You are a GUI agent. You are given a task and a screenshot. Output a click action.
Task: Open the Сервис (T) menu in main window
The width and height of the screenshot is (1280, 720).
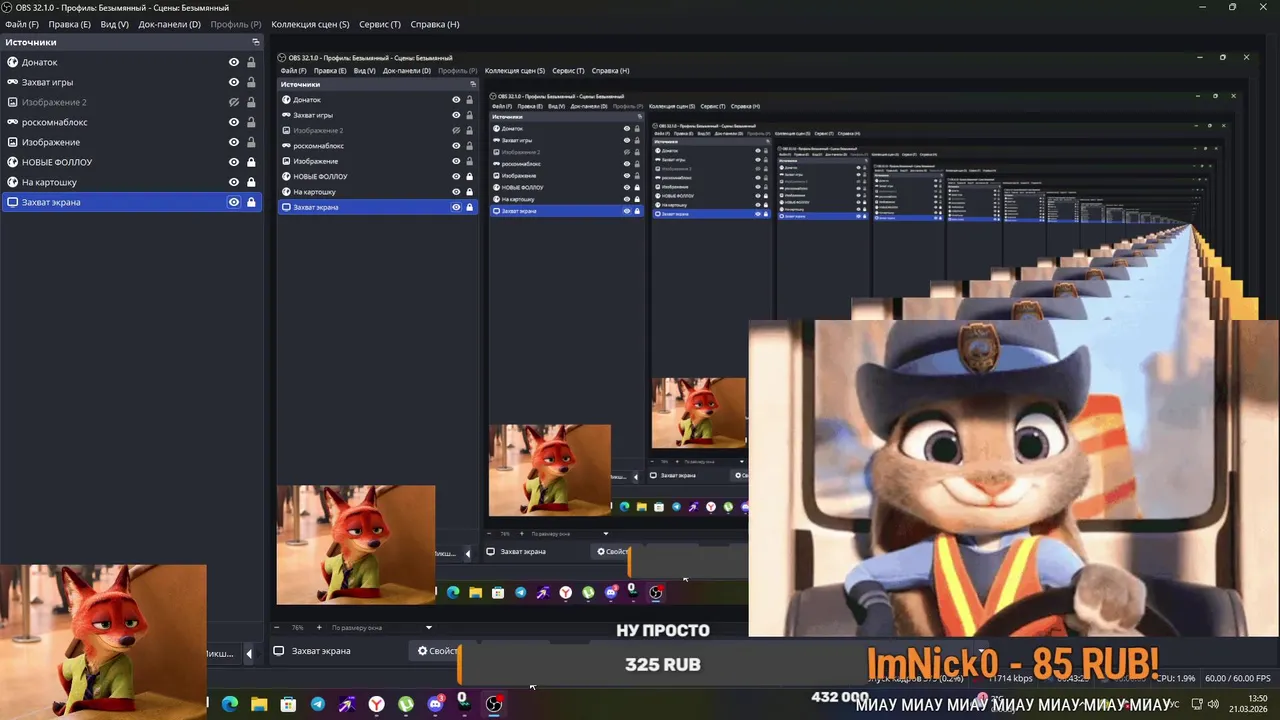[x=380, y=24]
